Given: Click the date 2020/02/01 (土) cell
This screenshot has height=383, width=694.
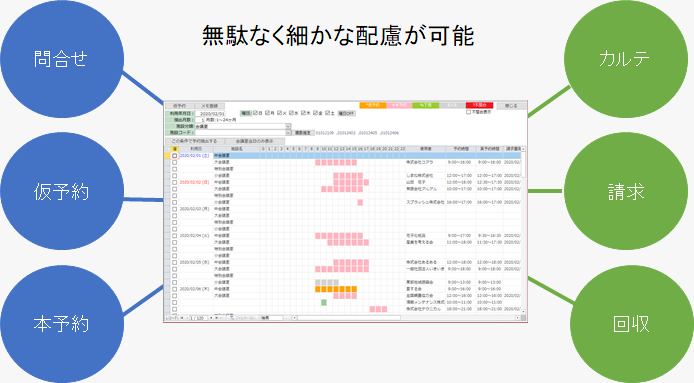Looking at the screenshot, I should [x=195, y=156].
